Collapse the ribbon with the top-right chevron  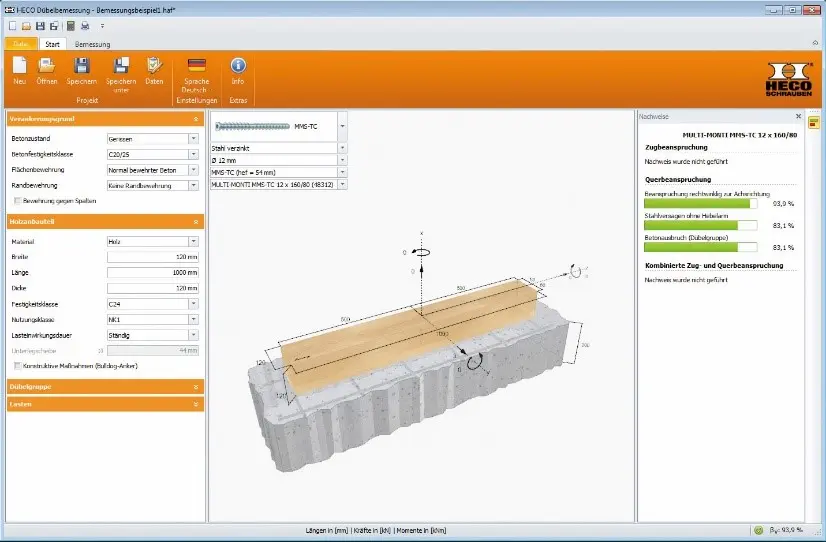815,43
